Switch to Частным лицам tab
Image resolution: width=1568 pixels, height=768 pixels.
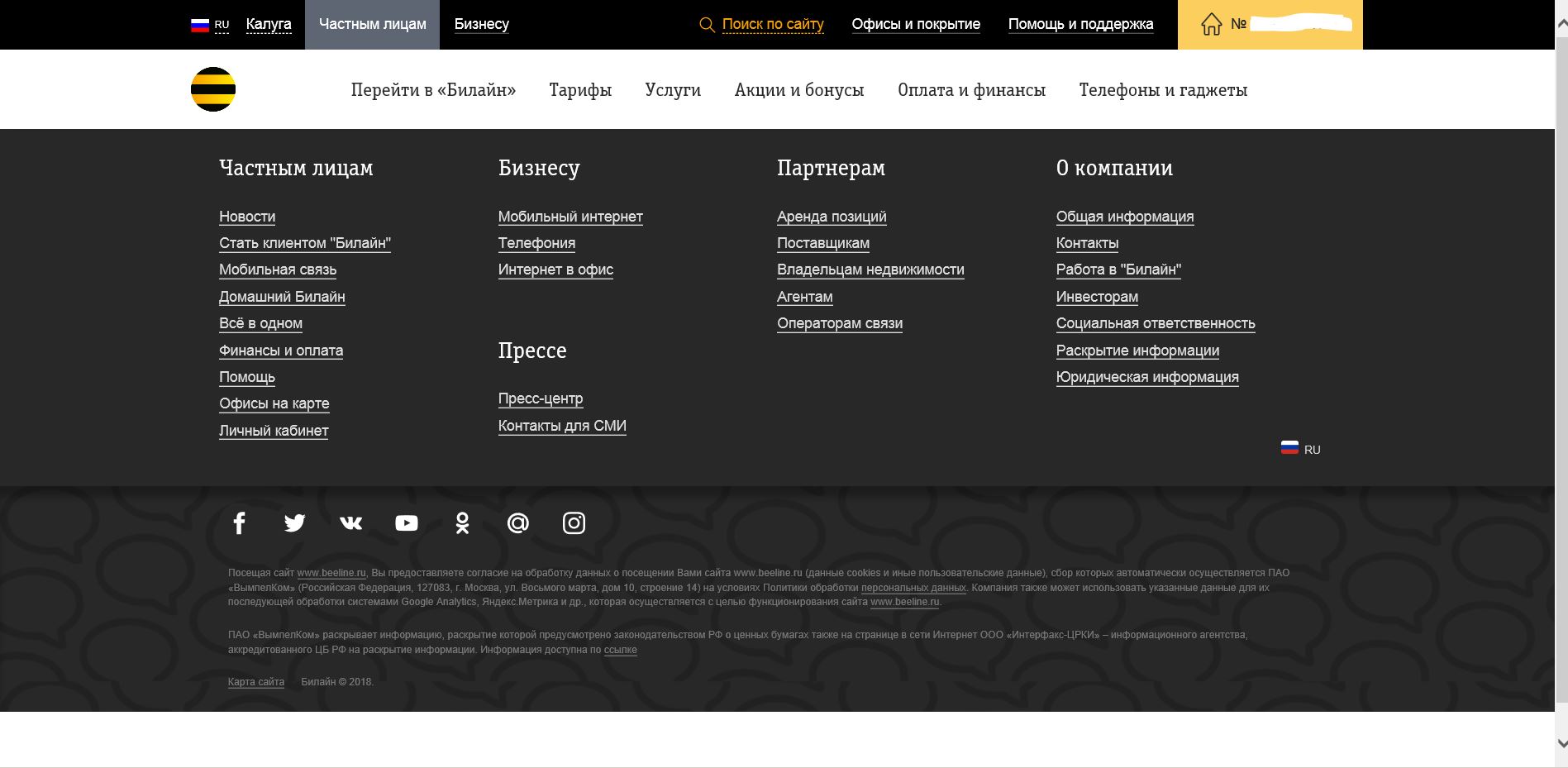(x=373, y=25)
